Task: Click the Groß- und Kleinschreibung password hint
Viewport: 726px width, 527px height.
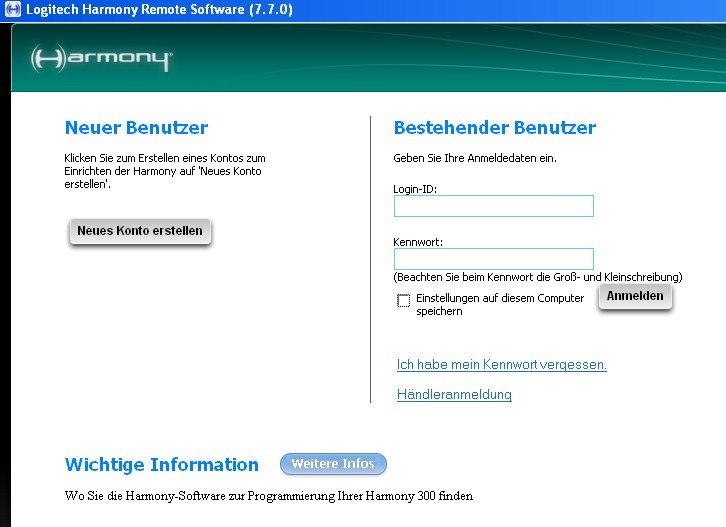Action: tap(538, 277)
